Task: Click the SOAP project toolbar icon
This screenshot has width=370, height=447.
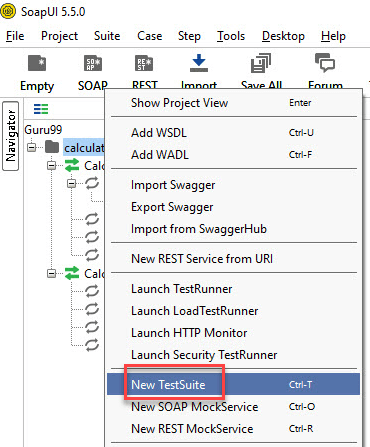Action: 93,63
